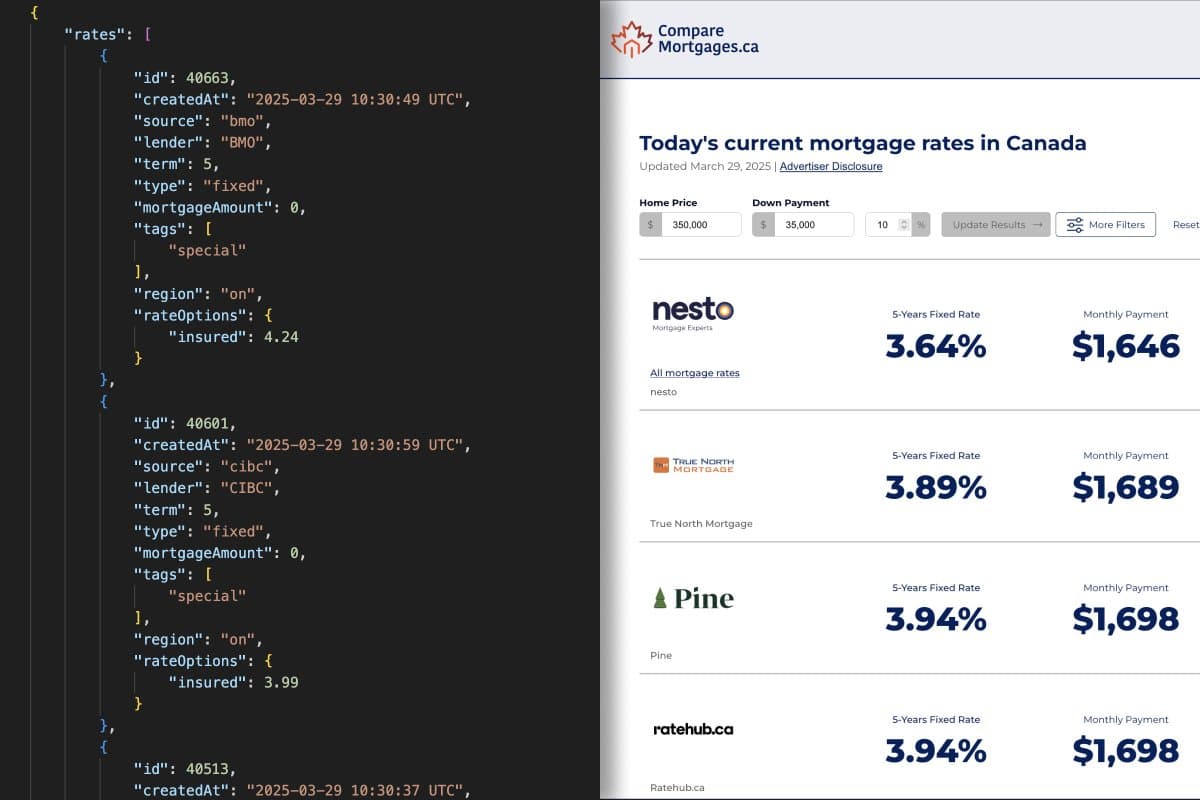Screen dimensions: 1200x800
Task: Click the sliders icon in More Filters
Action: click(x=1075, y=225)
